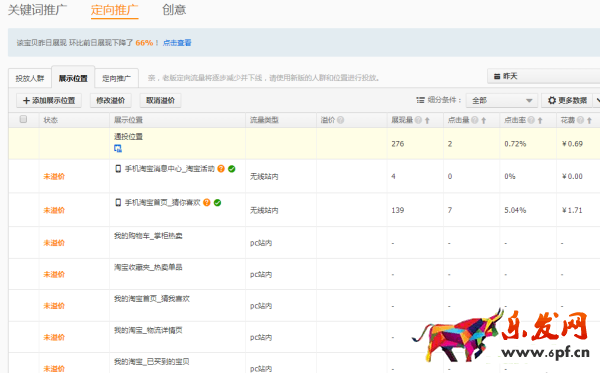The height and width of the screenshot is (373, 600).
Task: Click the help icon next to 花费 header
Action: click(580, 120)
